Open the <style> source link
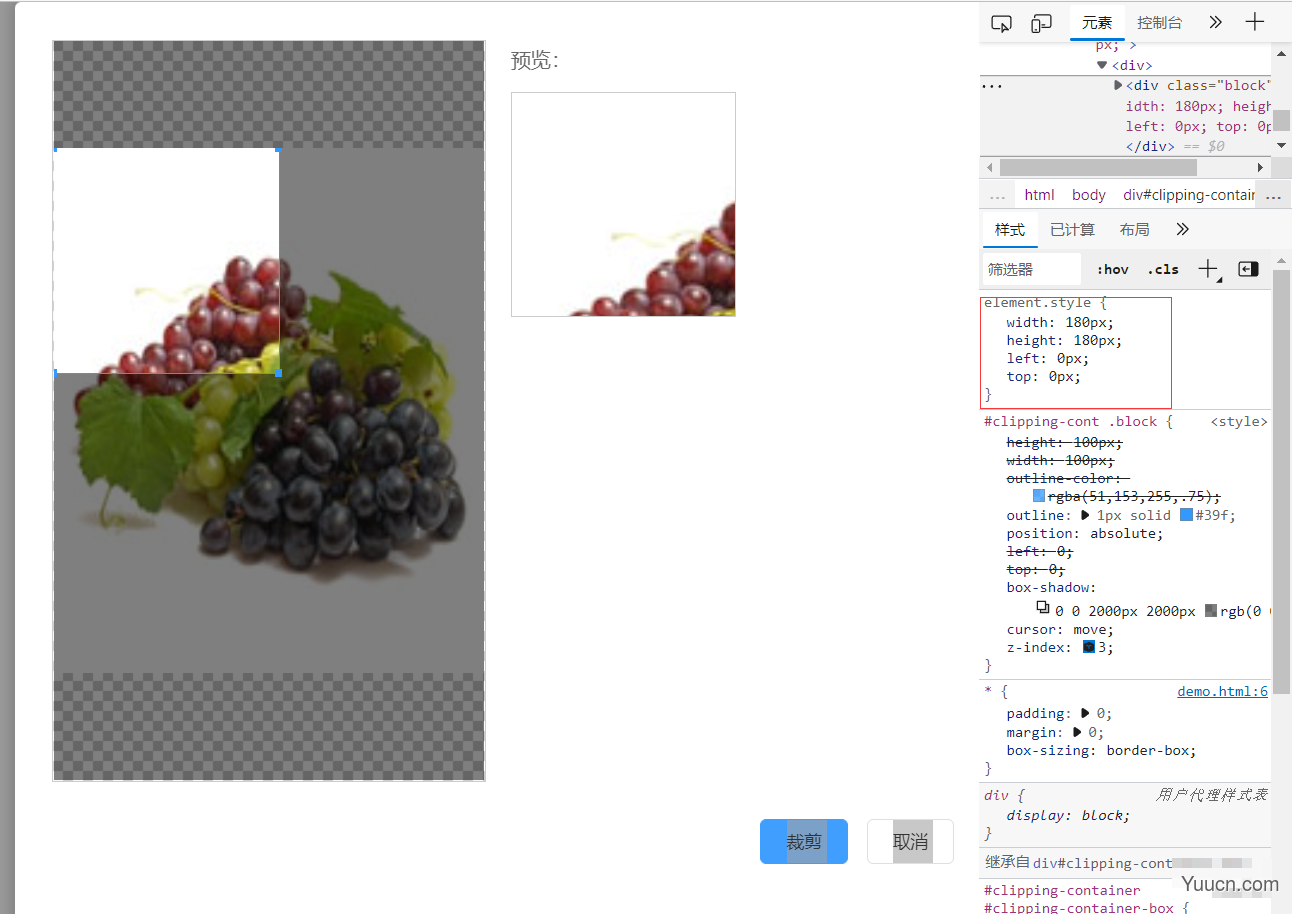The width and height of the screenshot is (1292, 914). 1239,422
